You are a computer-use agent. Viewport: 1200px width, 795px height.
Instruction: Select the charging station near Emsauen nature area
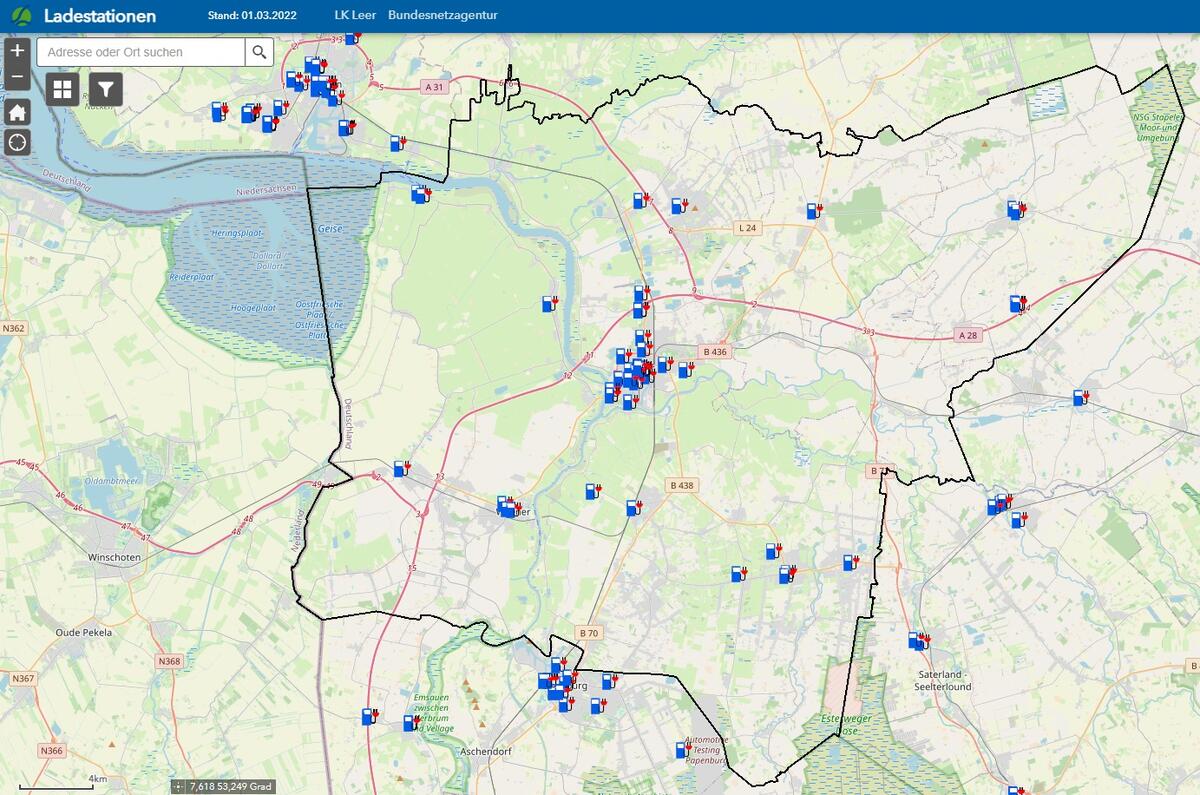tap(411, 722)
